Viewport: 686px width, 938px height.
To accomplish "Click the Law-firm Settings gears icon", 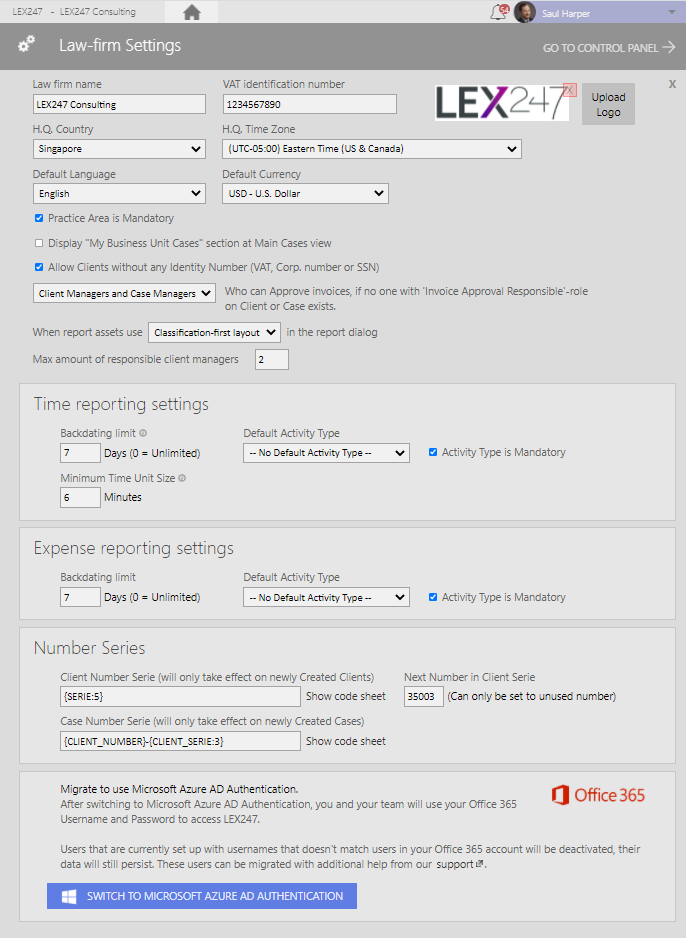I will pos(26,44).
